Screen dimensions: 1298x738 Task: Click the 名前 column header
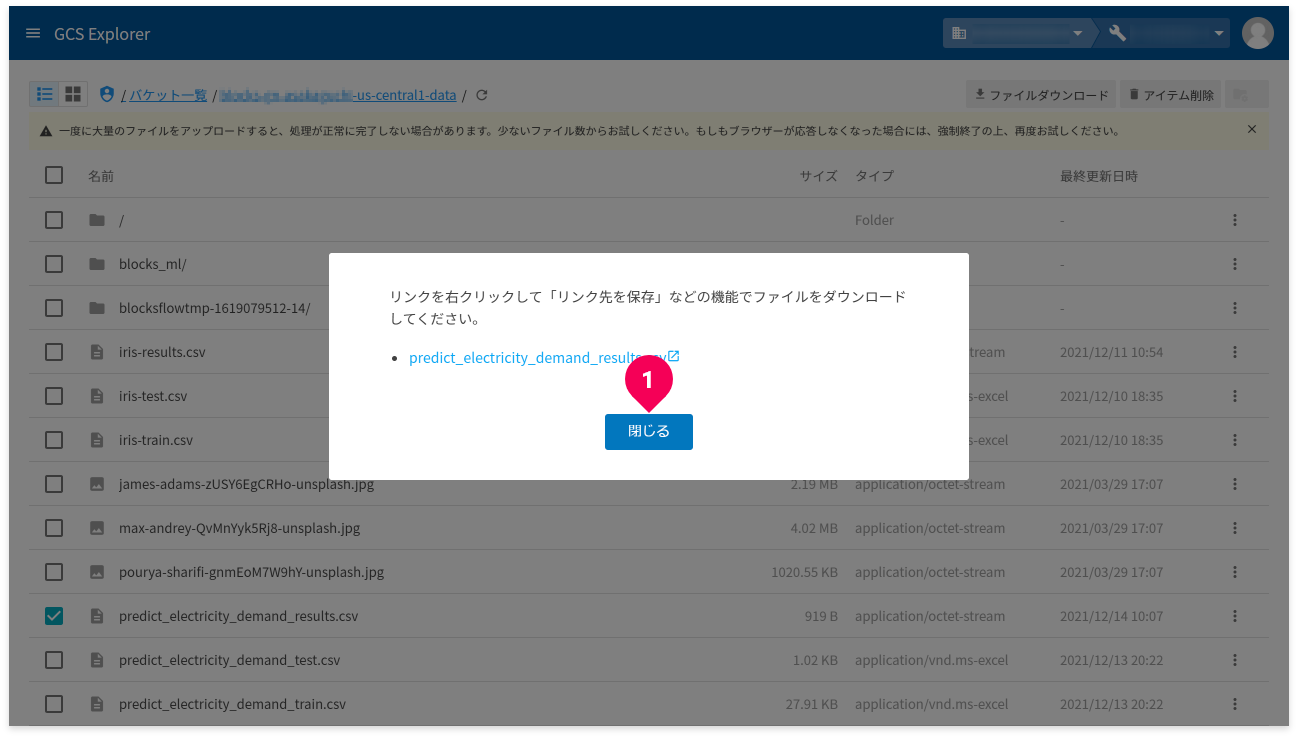pyautogui.click(x=101, y=176)
